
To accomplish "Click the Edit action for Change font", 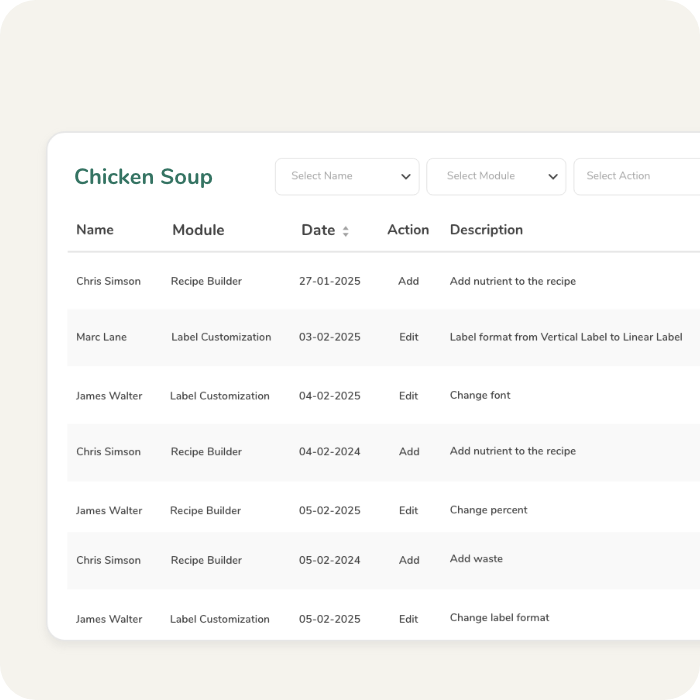I will tap(408, 396).
